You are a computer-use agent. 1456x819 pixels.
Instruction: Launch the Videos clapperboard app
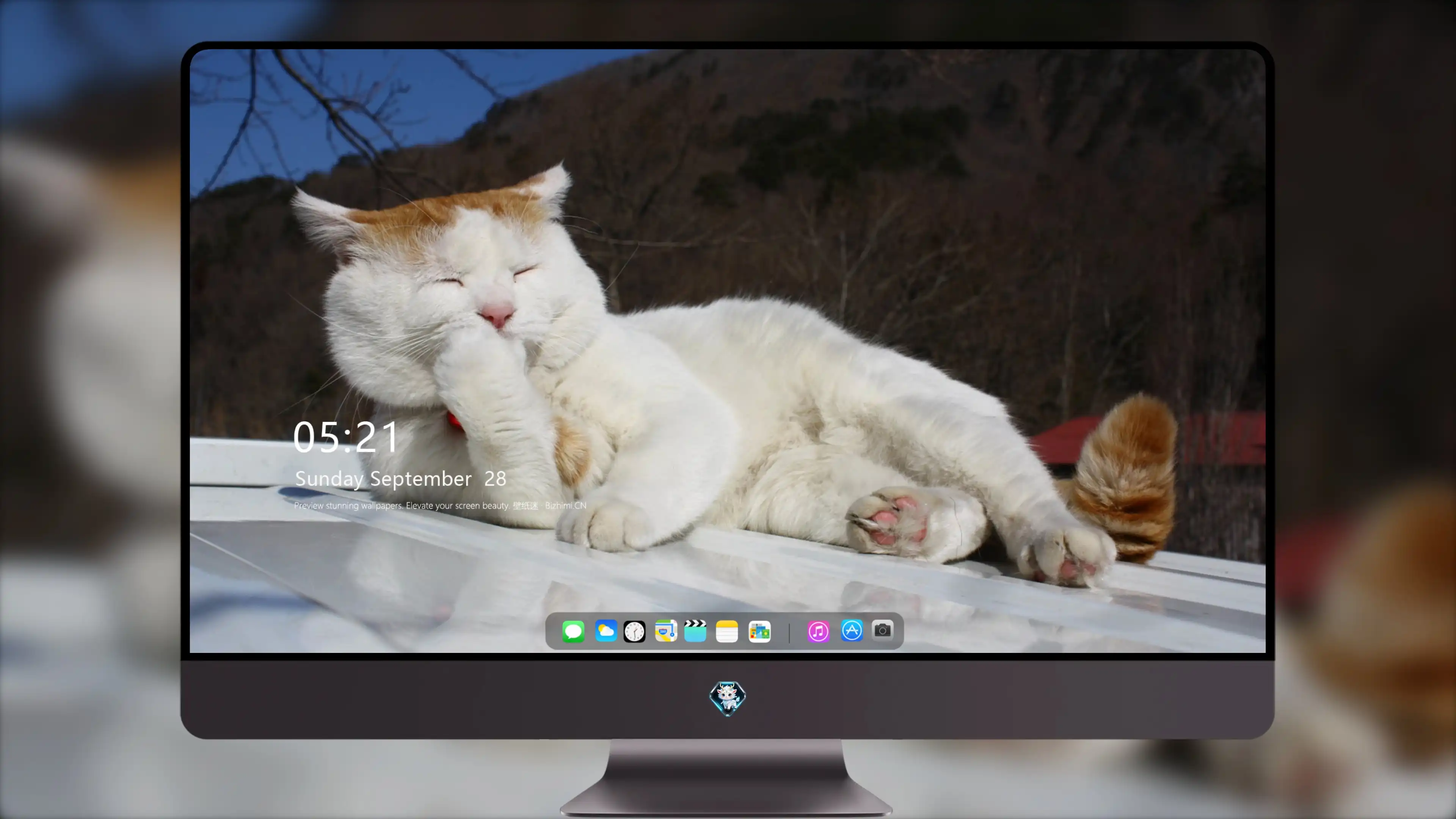coord(695,631)
